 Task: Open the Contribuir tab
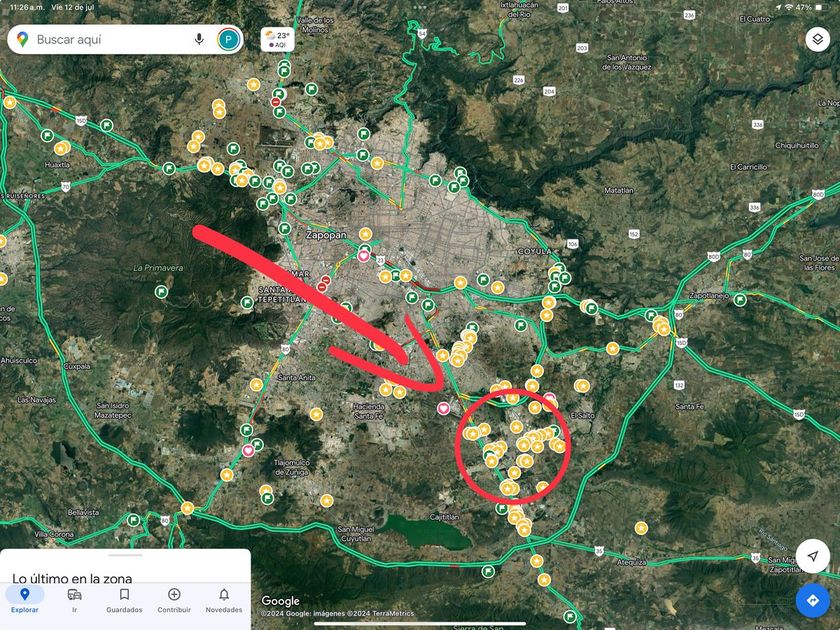174,601
